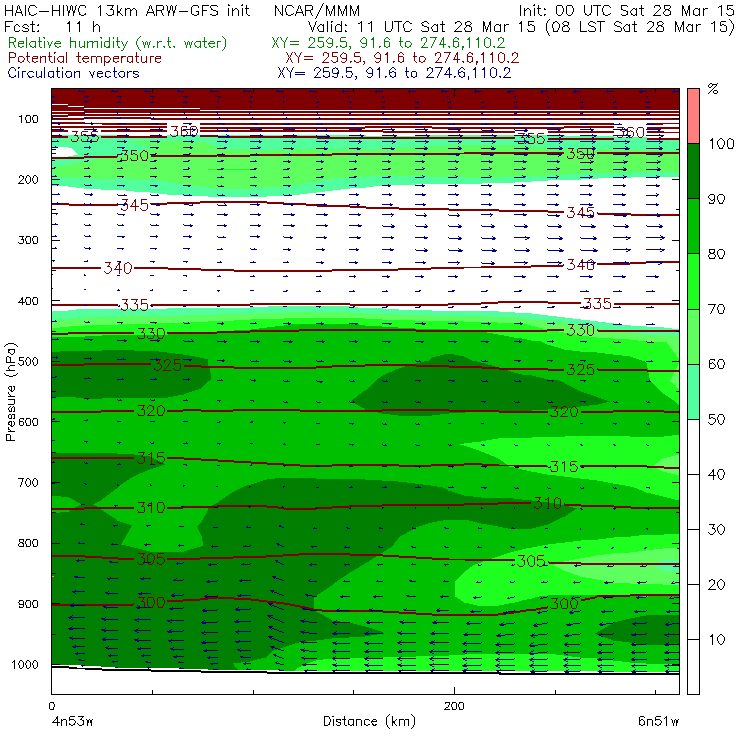The width and height of the screenshot is (740, 740).
Task: Click the pink color bar segment above 100%
Action: pos(693,116)
